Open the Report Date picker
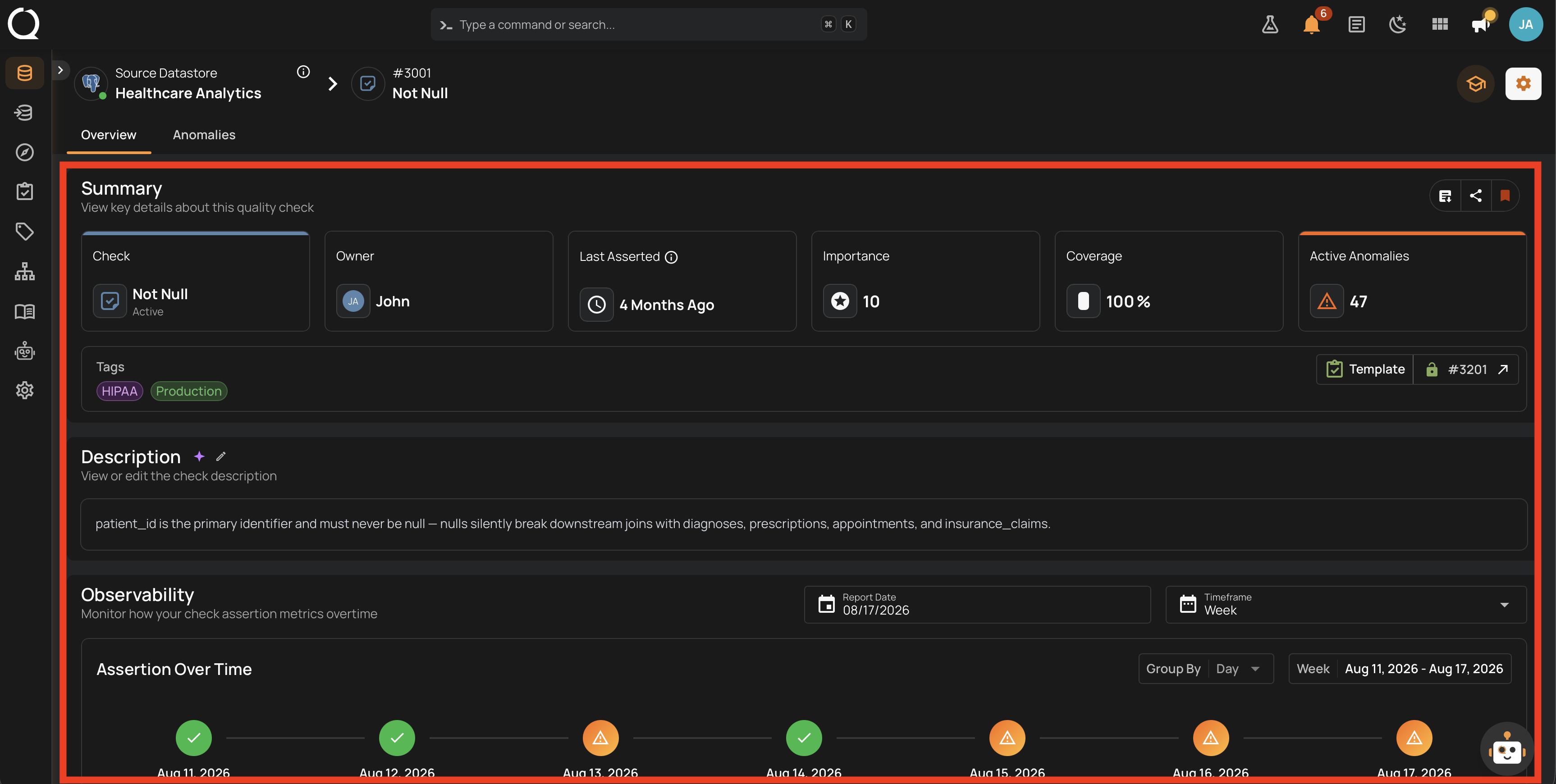1556x784 pixels. tap(977, 604)
